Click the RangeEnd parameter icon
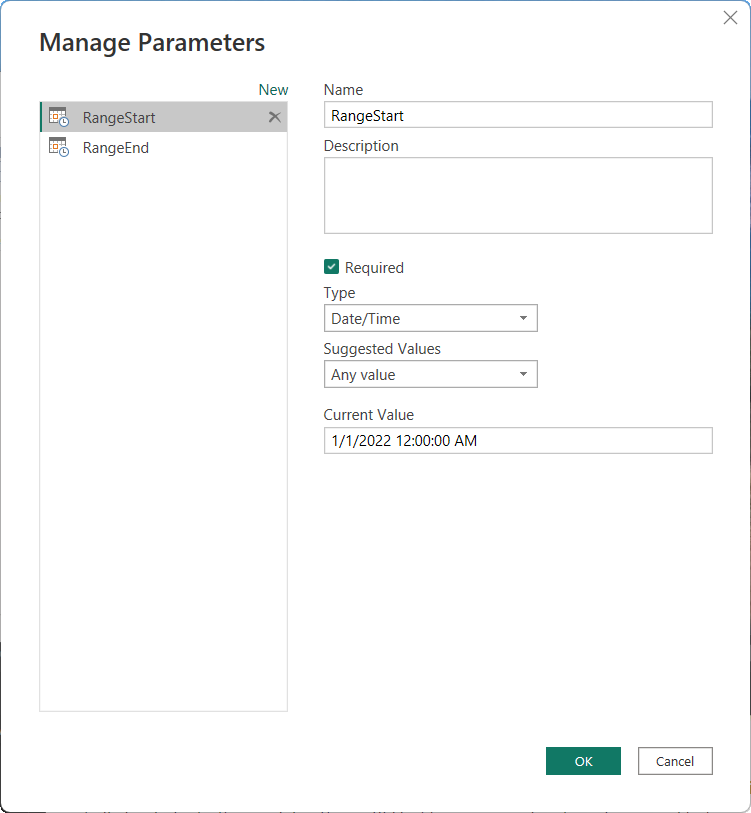Viewport: 751px width, 813px height. (x=57, y=147)
